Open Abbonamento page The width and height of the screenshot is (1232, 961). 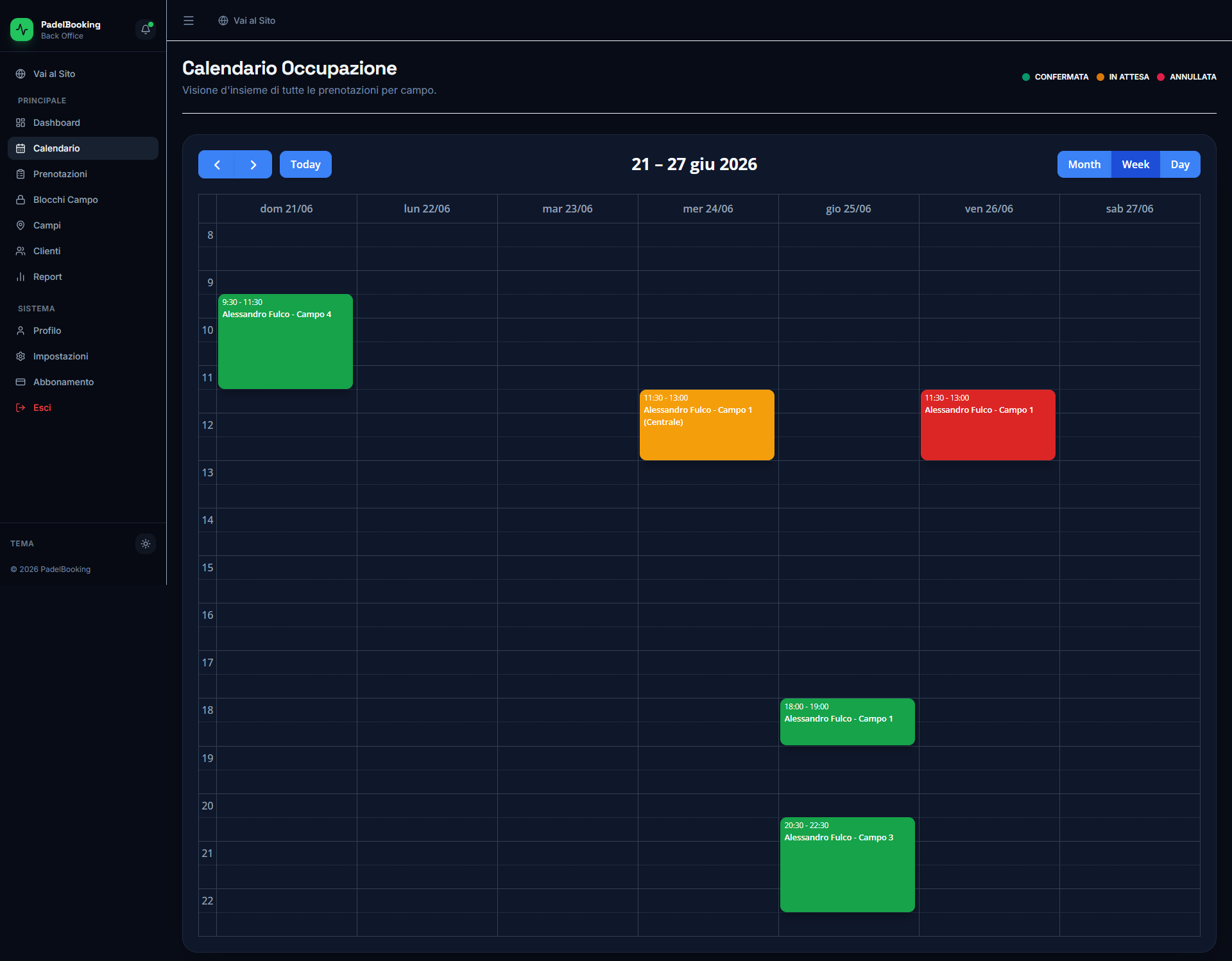(83, 382)
